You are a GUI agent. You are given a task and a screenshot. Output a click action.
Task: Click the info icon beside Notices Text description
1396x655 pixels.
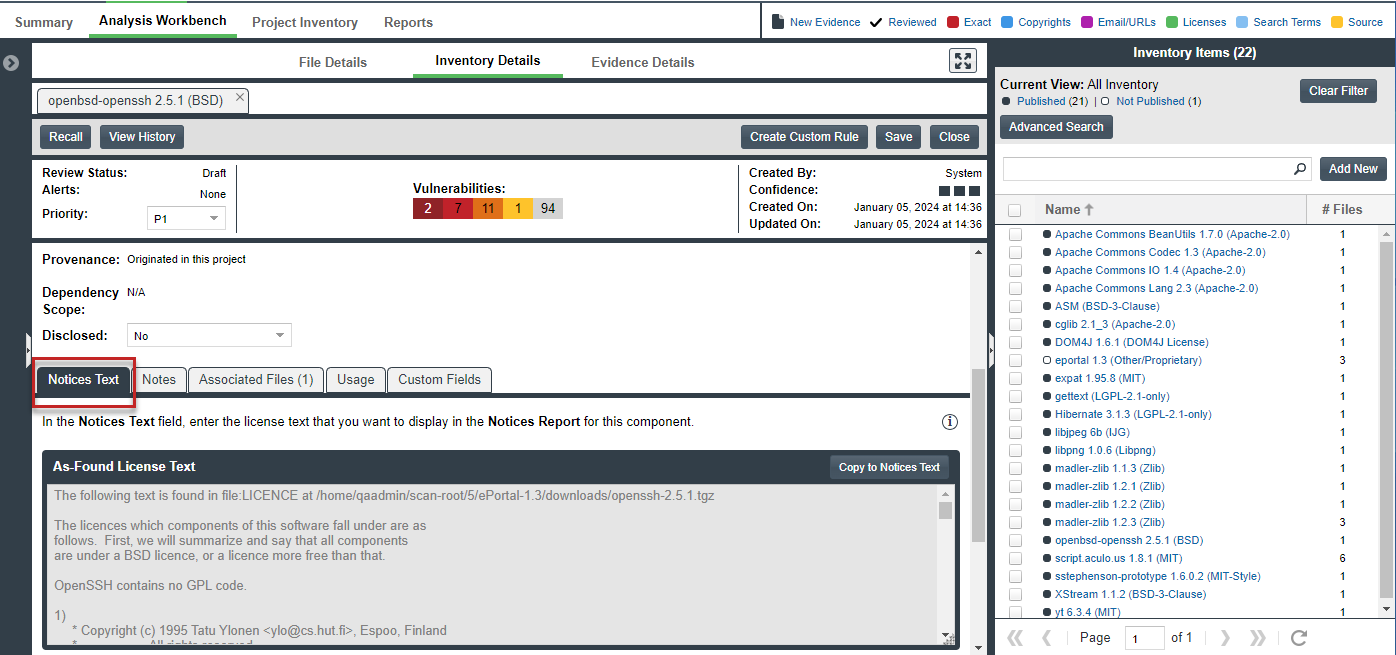point(950,422)
